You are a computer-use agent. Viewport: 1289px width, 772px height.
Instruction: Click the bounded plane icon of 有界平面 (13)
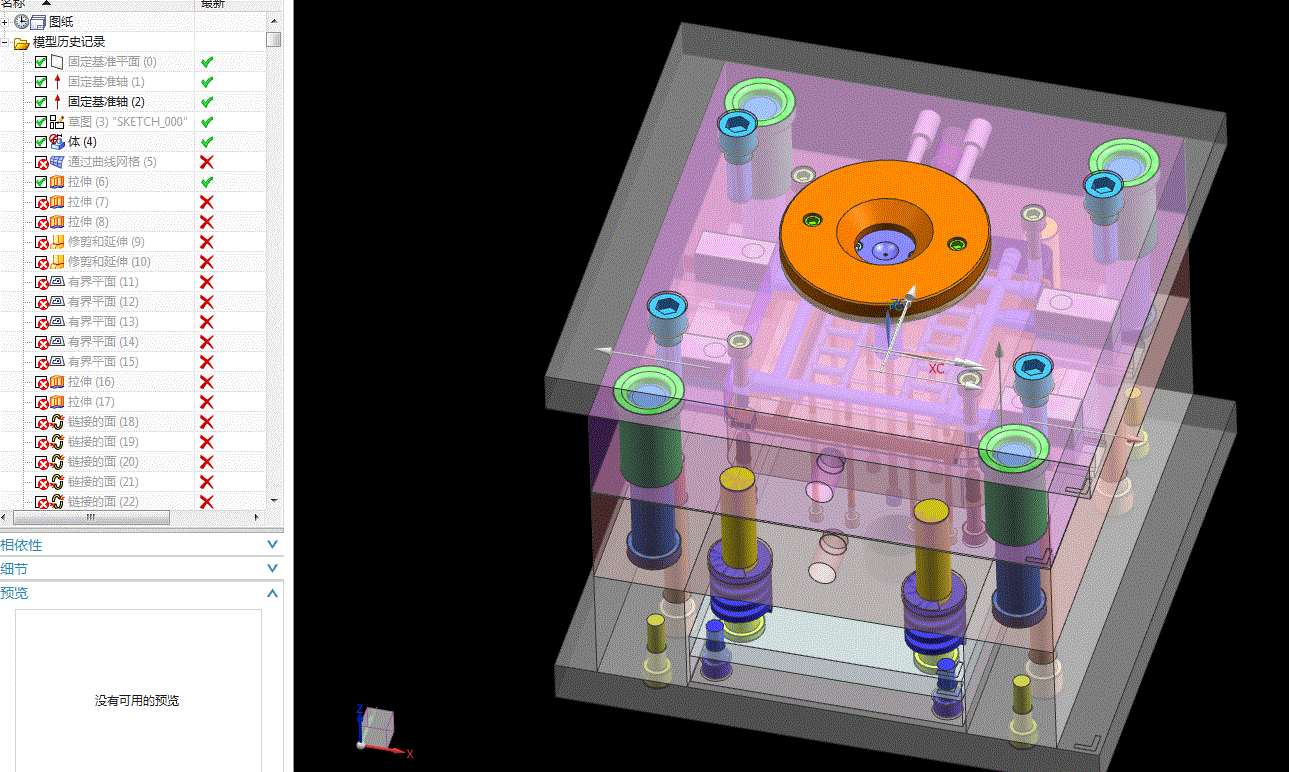57,322
